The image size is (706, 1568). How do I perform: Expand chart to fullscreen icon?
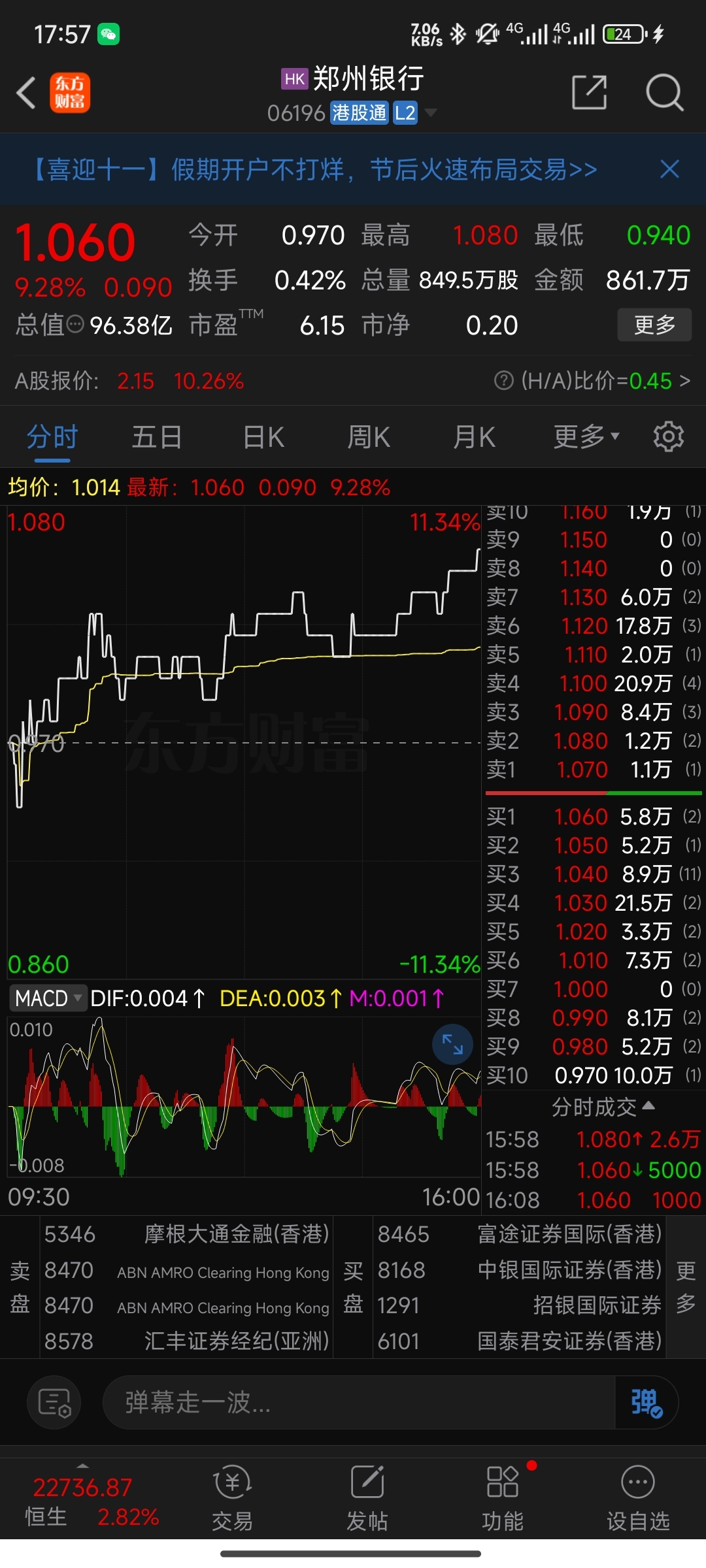[x=452, y=1044]
